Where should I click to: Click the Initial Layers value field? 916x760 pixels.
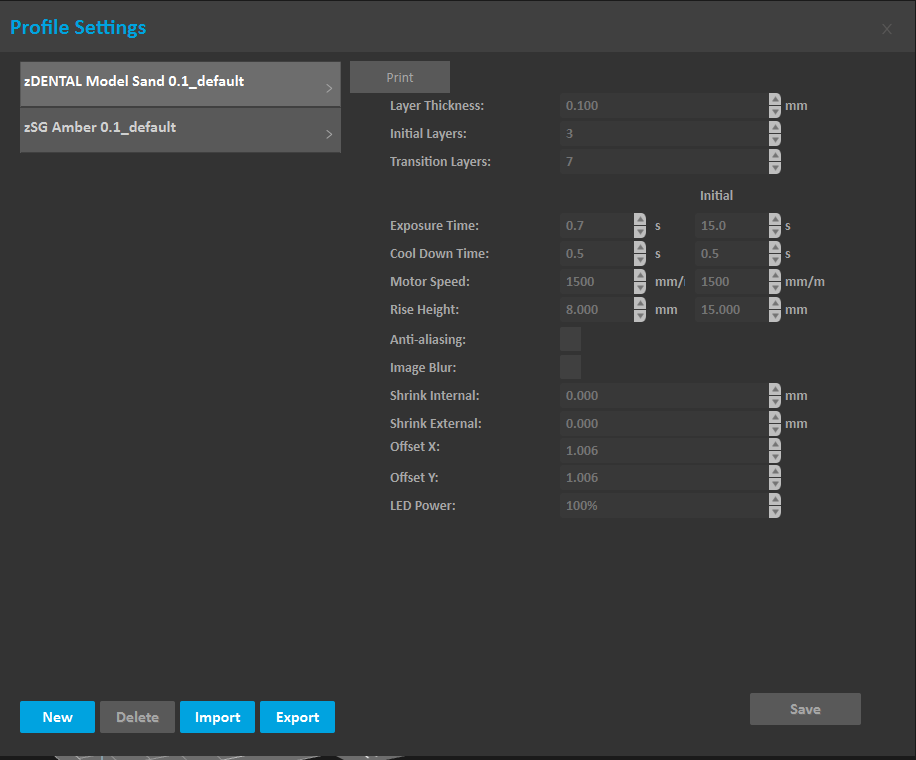pyautogui.click(x=664, y=134)
